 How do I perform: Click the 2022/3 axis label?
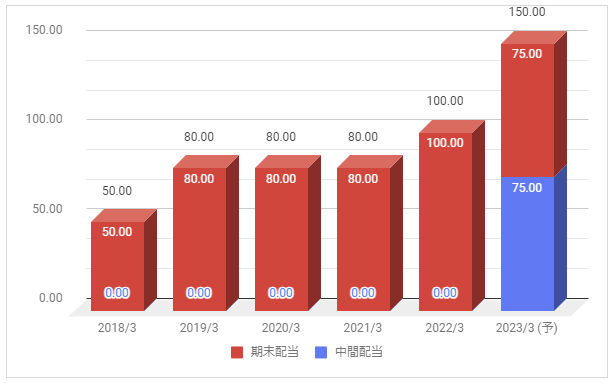pos(445,328)
